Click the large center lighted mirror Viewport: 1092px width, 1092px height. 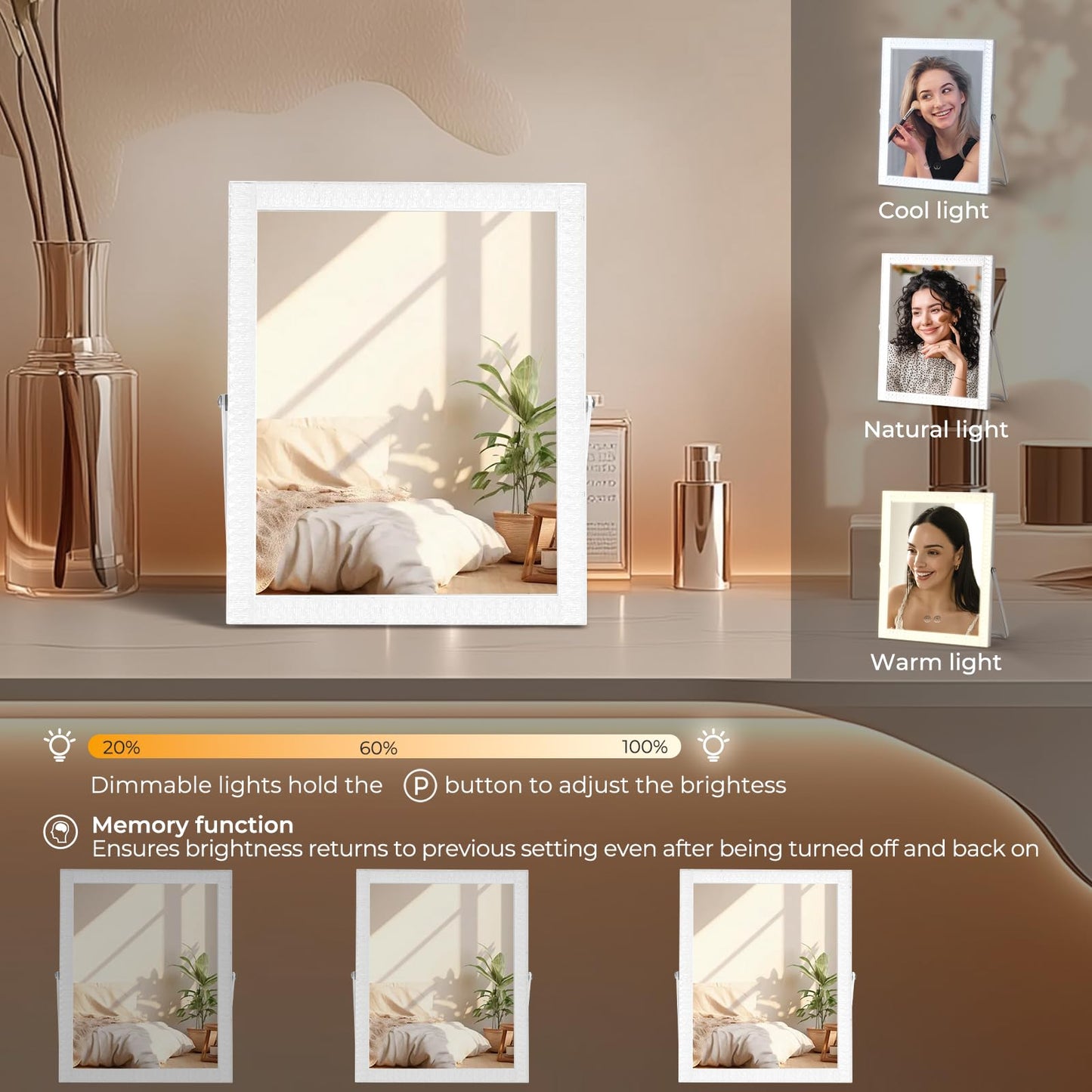click(407, 404)
